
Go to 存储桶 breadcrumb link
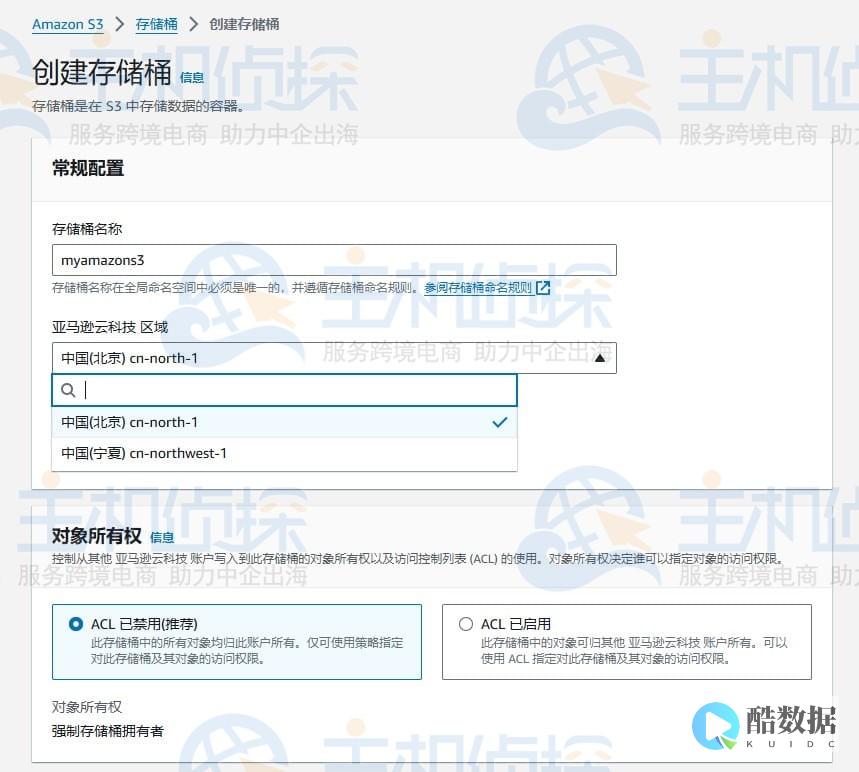pyautogui.click(x=156, y=25)
